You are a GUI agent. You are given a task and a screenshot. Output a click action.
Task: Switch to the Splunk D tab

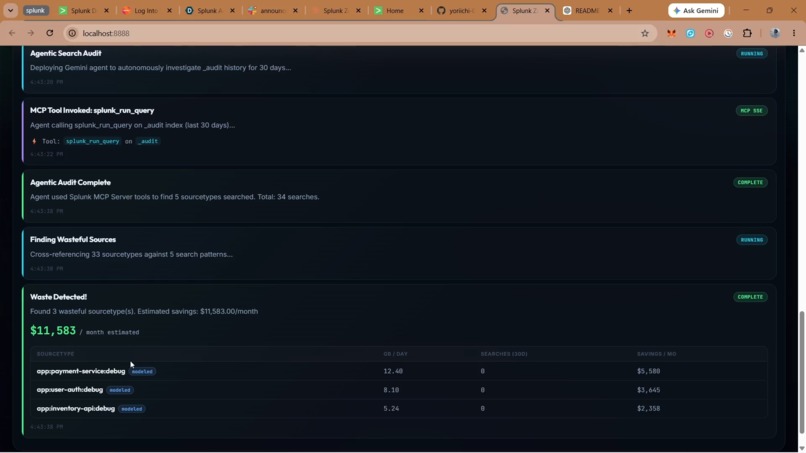84,10
